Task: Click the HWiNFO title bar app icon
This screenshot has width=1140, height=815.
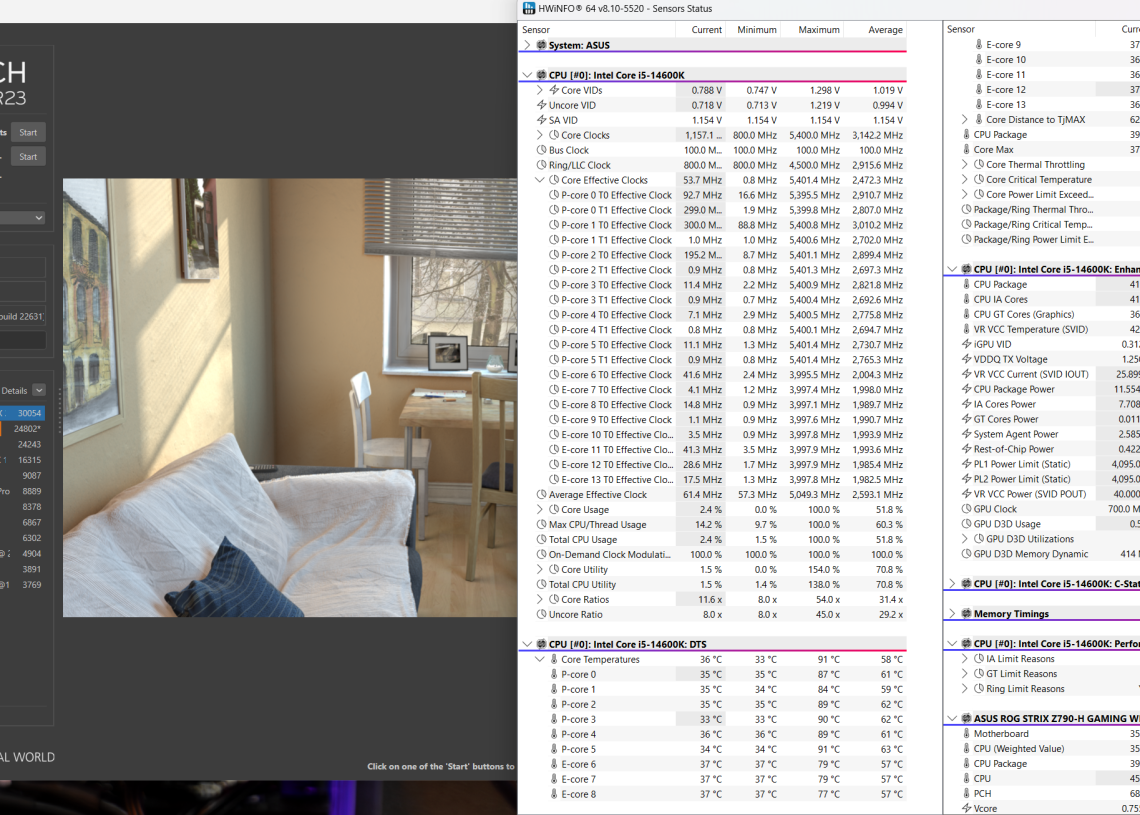Action: coord(529,9)
